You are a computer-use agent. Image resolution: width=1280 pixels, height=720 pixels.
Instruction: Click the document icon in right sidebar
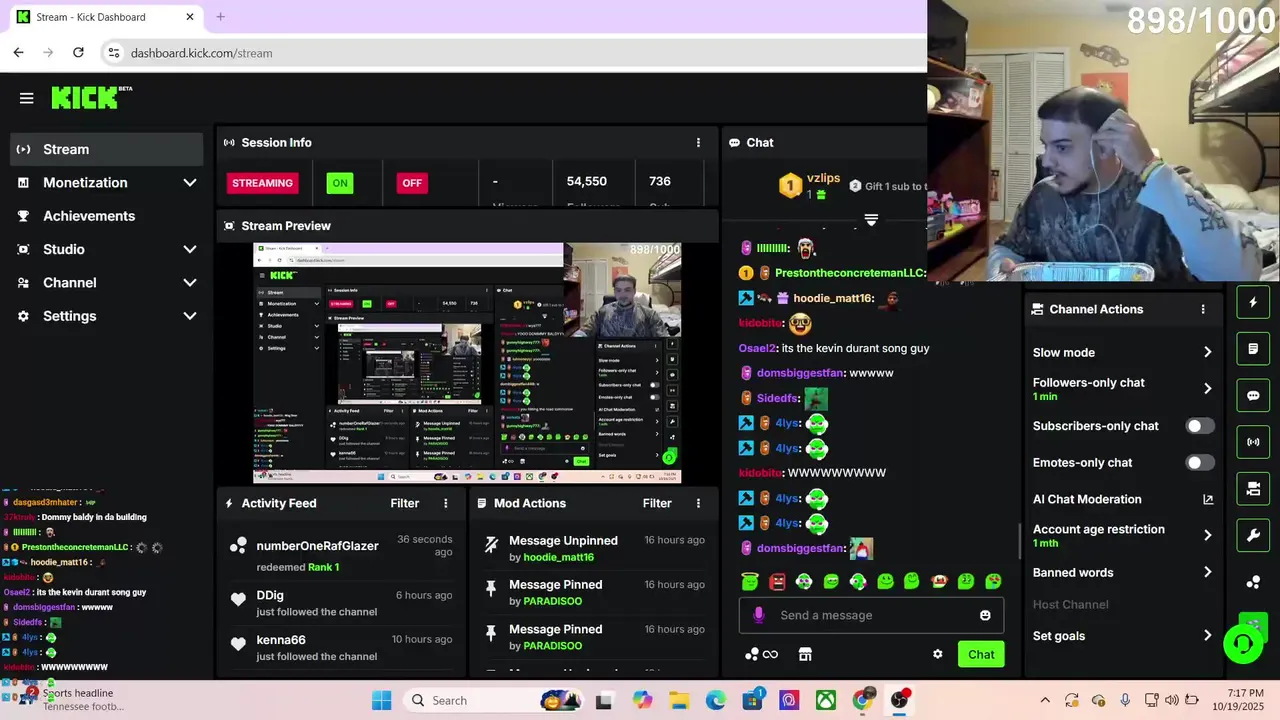click(x=1253, y=349)
